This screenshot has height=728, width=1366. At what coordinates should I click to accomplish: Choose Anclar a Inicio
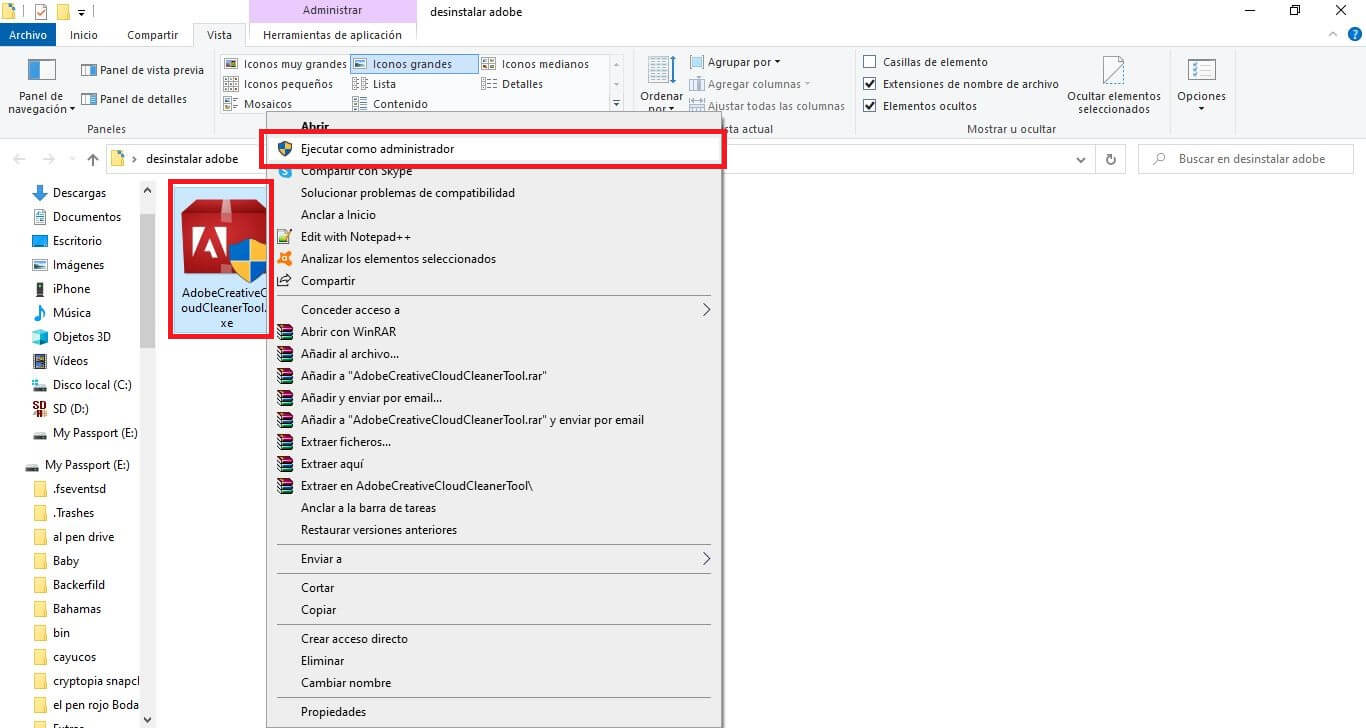coord(338,215)
